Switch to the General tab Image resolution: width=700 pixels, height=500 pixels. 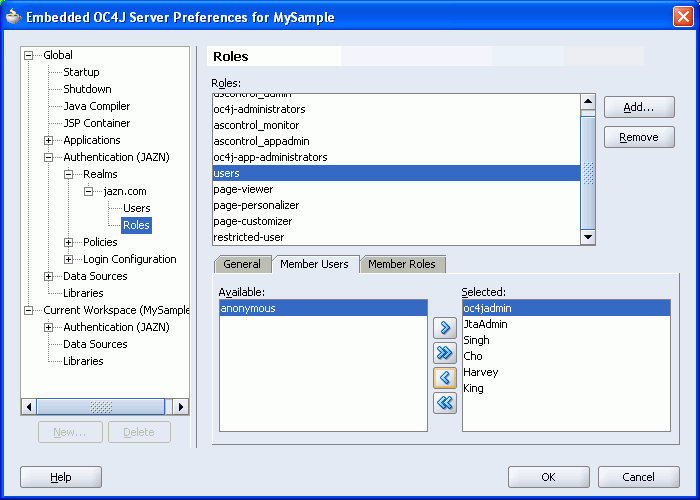242,264
